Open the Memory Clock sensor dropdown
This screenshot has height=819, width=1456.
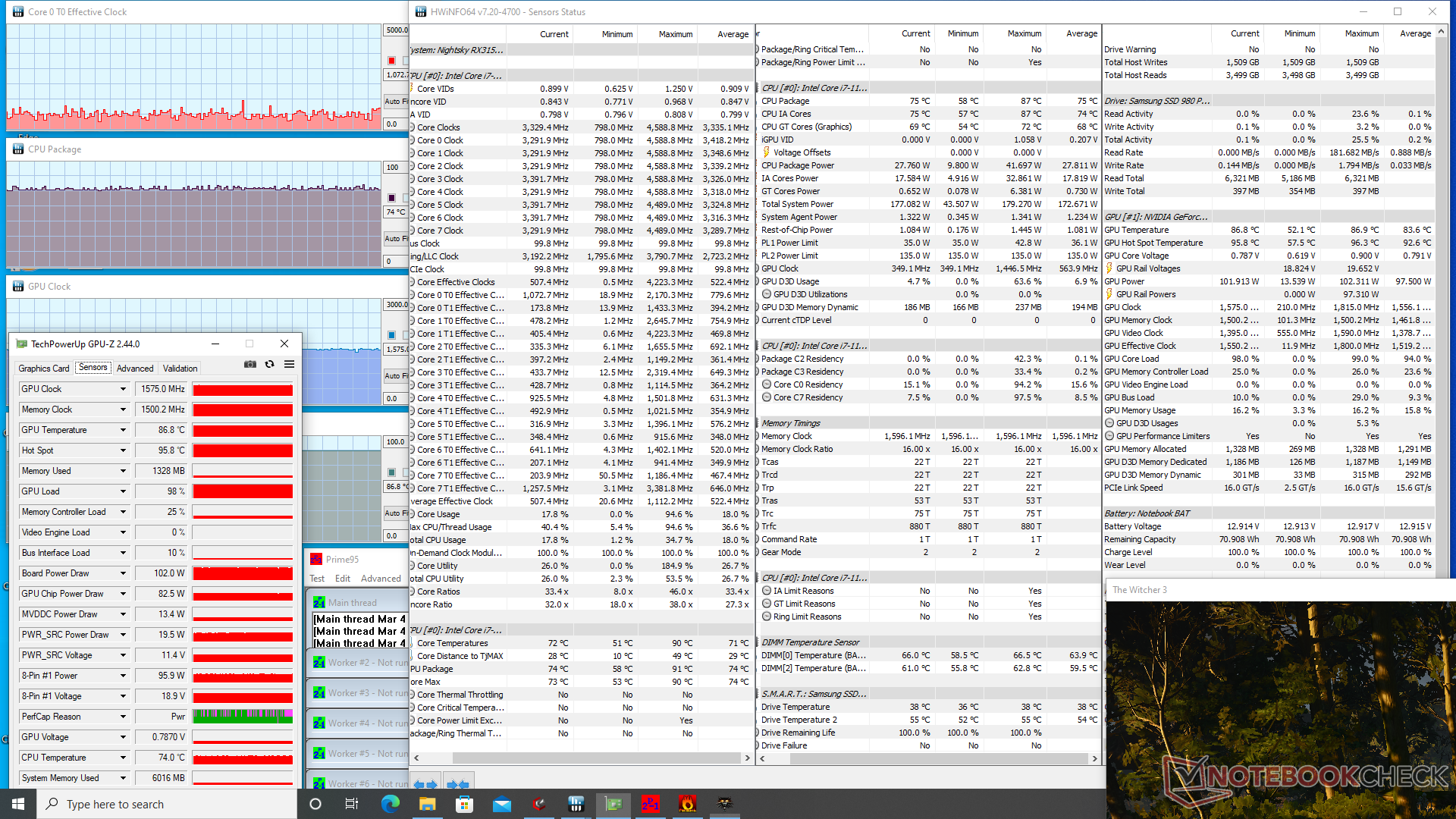pos(123,409)
